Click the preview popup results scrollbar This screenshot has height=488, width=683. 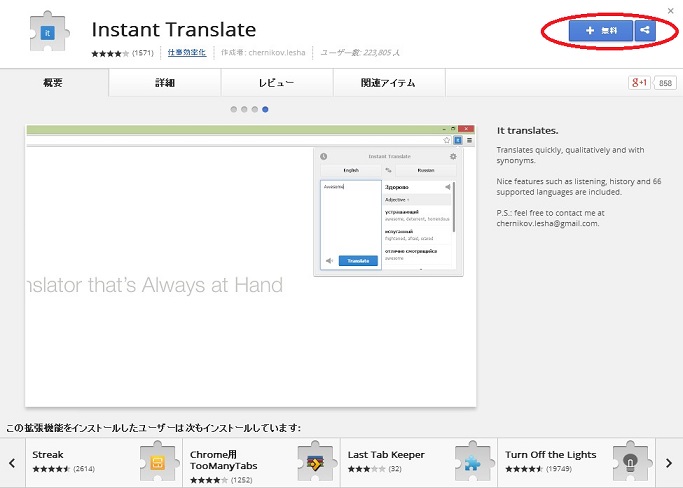454,207
